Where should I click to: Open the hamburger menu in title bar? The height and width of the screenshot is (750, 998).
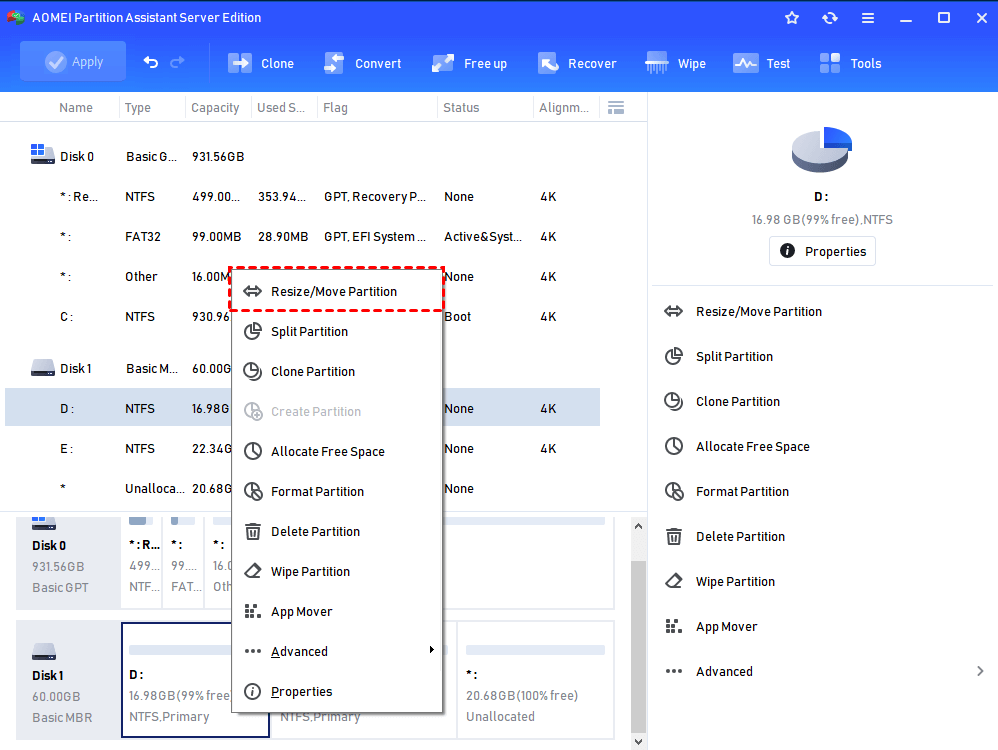pos(868,18)
